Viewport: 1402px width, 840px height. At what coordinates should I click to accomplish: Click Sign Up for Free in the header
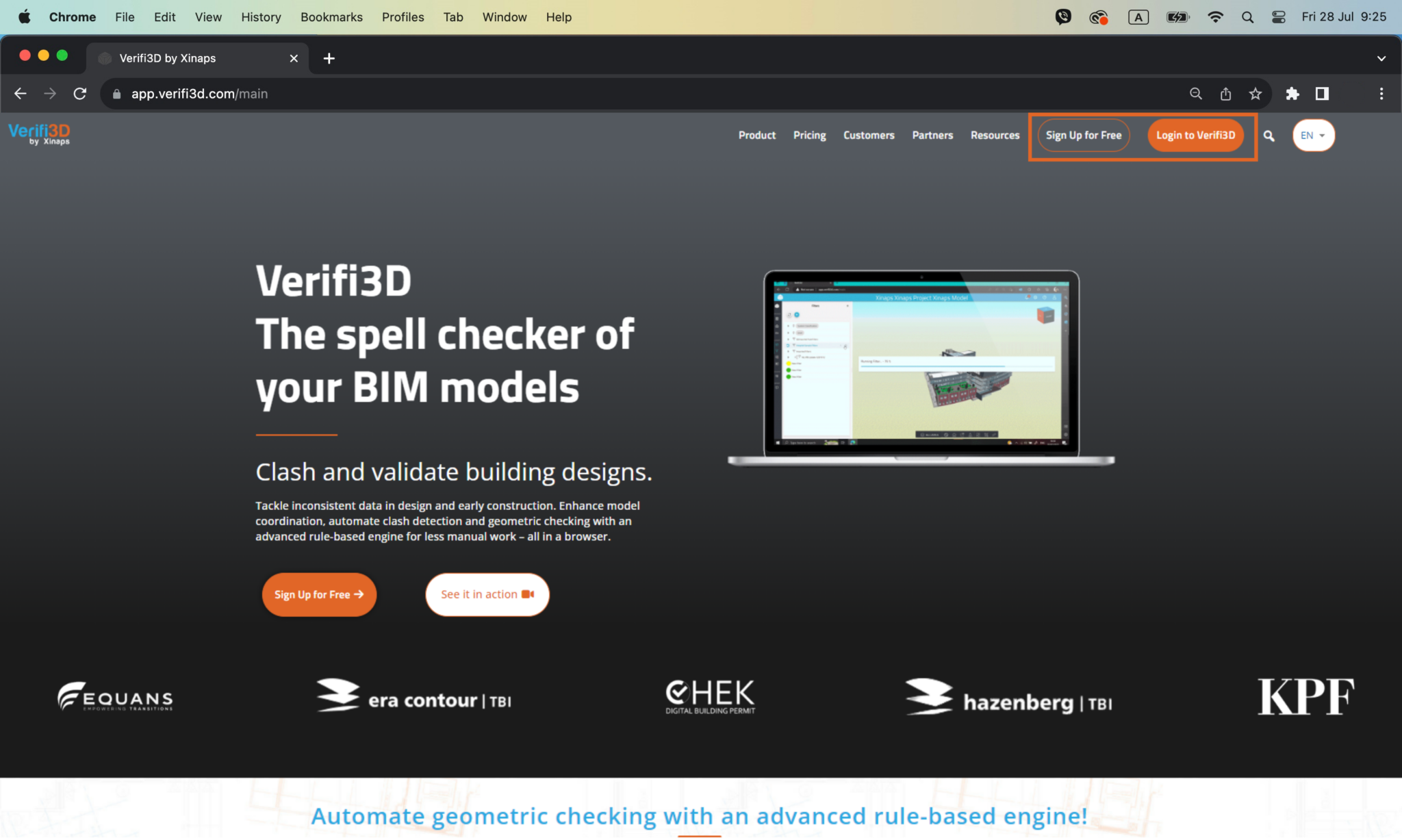point(1084,135)
